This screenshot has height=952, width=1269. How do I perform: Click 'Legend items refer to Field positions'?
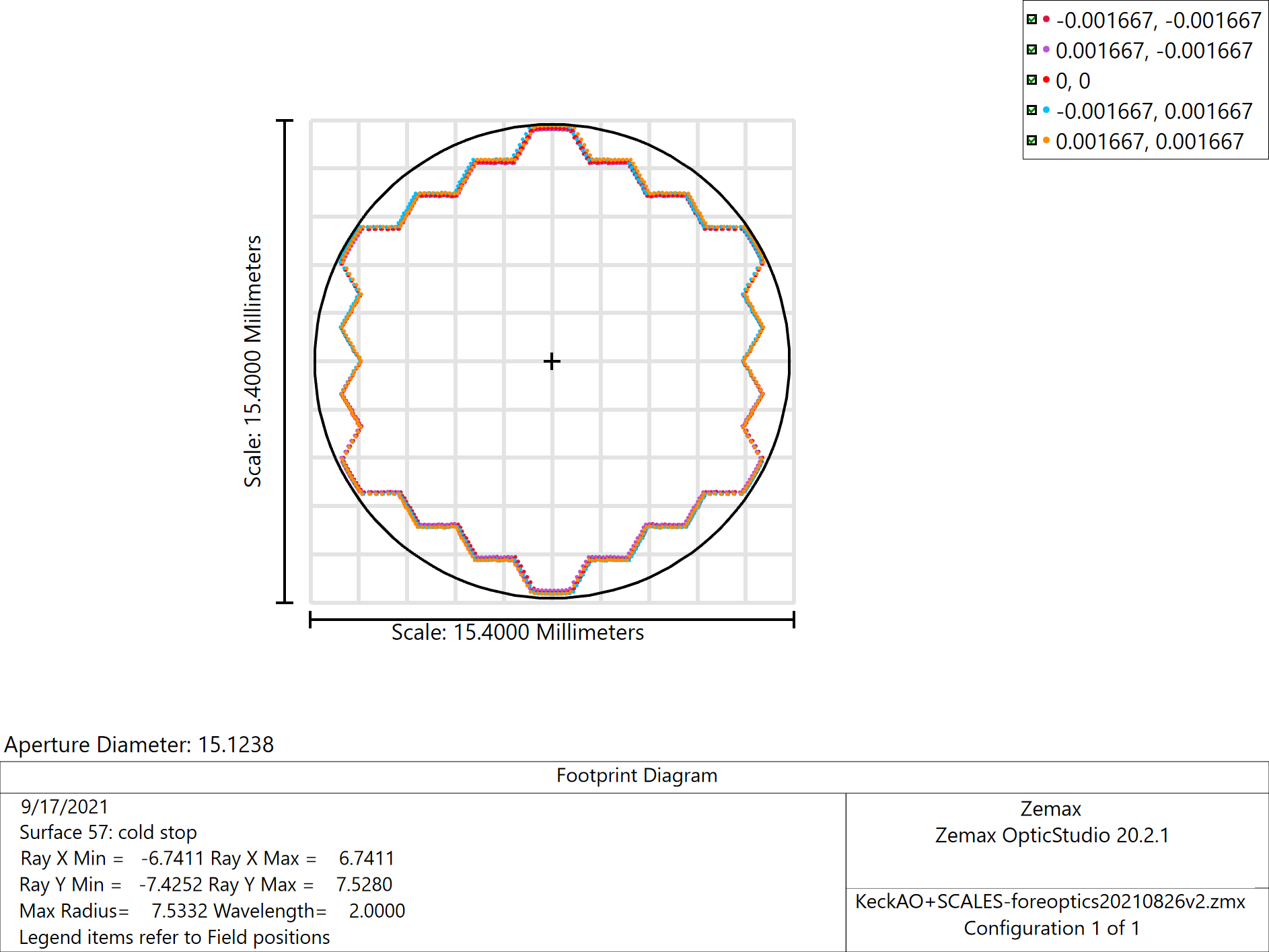click(175, 937)
